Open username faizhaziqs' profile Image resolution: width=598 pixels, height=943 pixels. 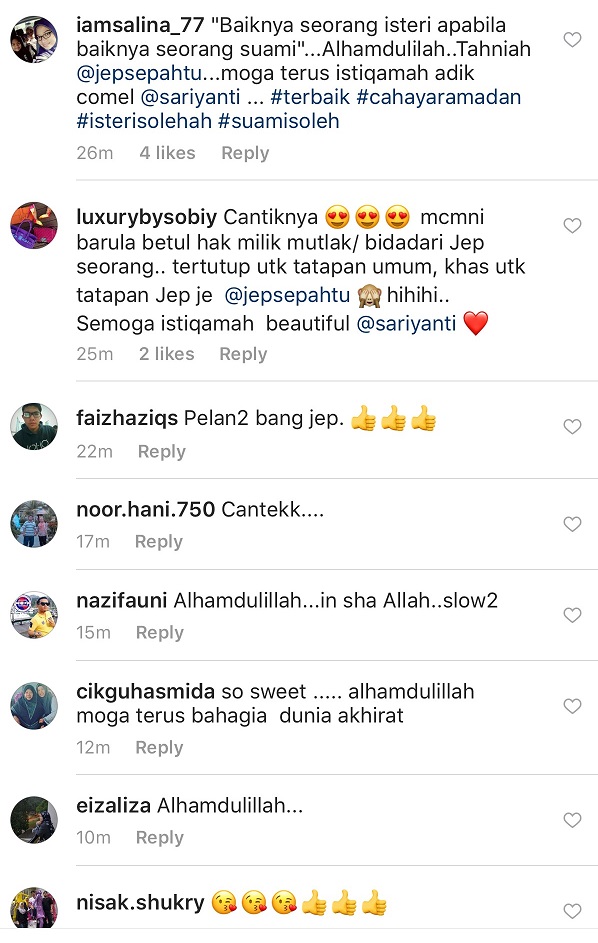pyautogui.click(x=127, y=418)
